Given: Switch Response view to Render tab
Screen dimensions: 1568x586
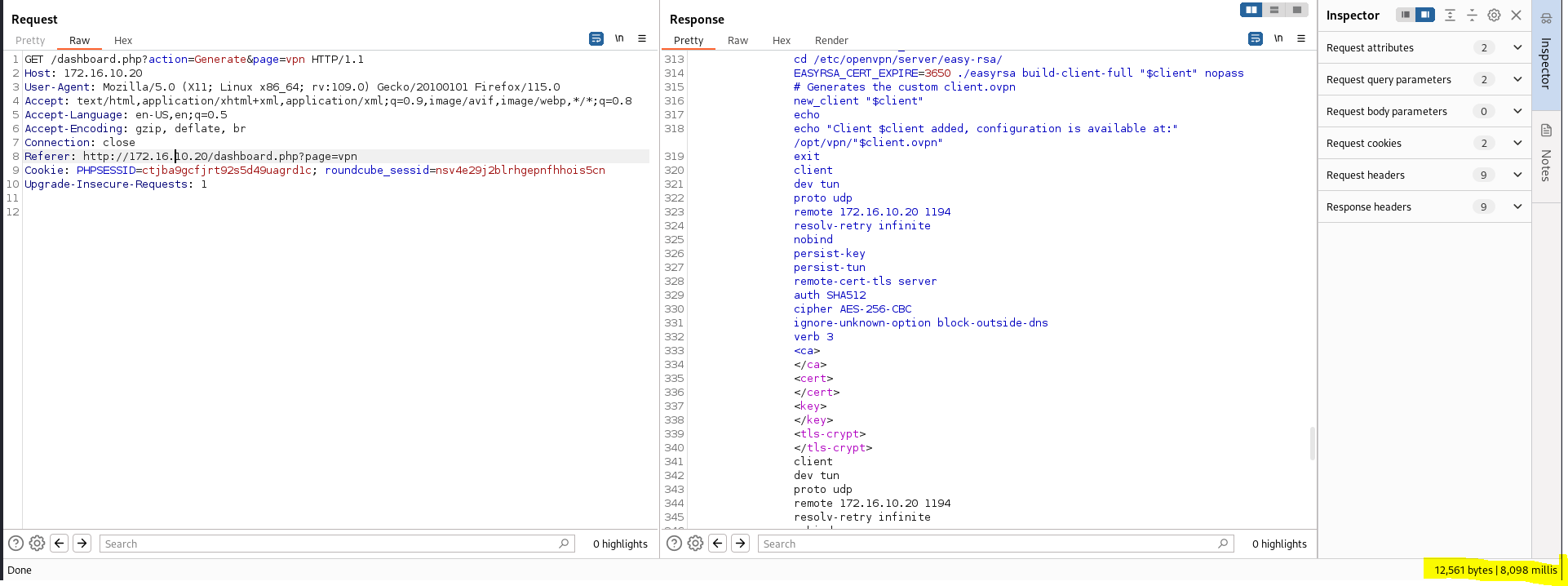Looking at the screenshot, I should click(831, 41).
